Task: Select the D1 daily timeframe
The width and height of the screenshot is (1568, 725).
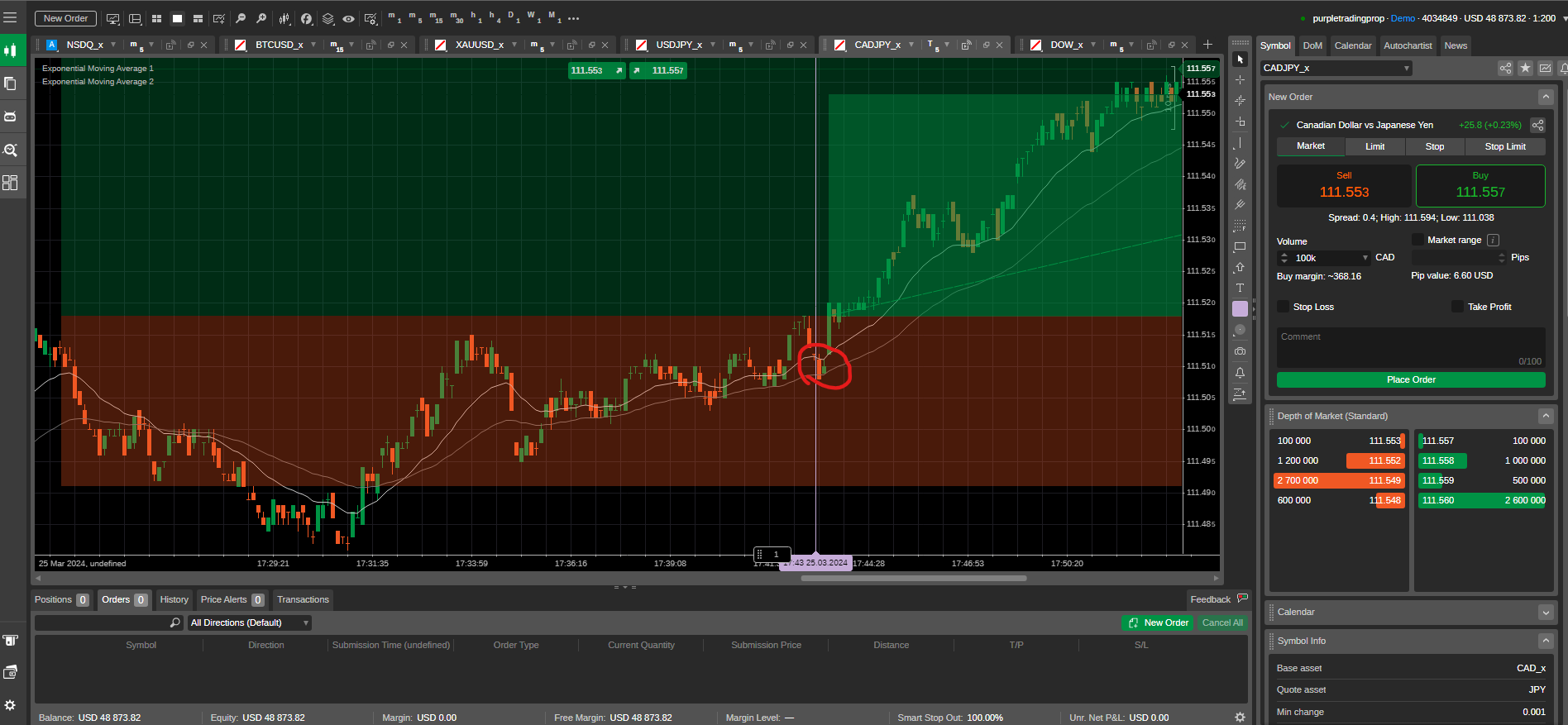Action: tap(514, 17)
